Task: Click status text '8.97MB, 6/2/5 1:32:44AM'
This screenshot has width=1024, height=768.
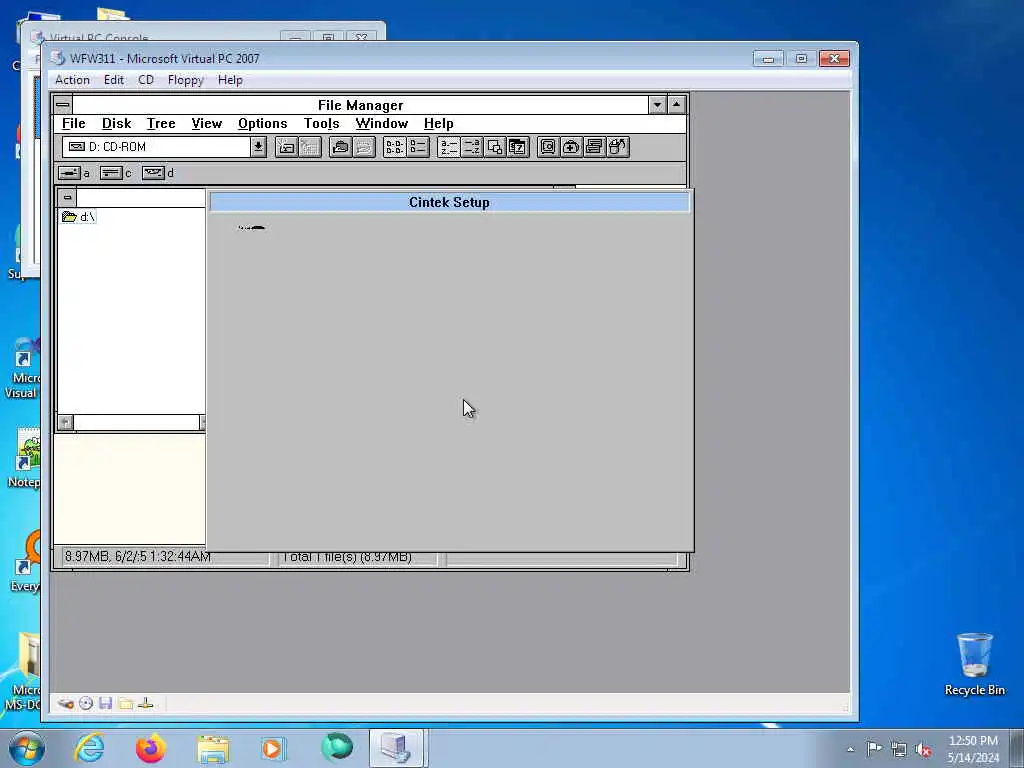Action: 138,557
